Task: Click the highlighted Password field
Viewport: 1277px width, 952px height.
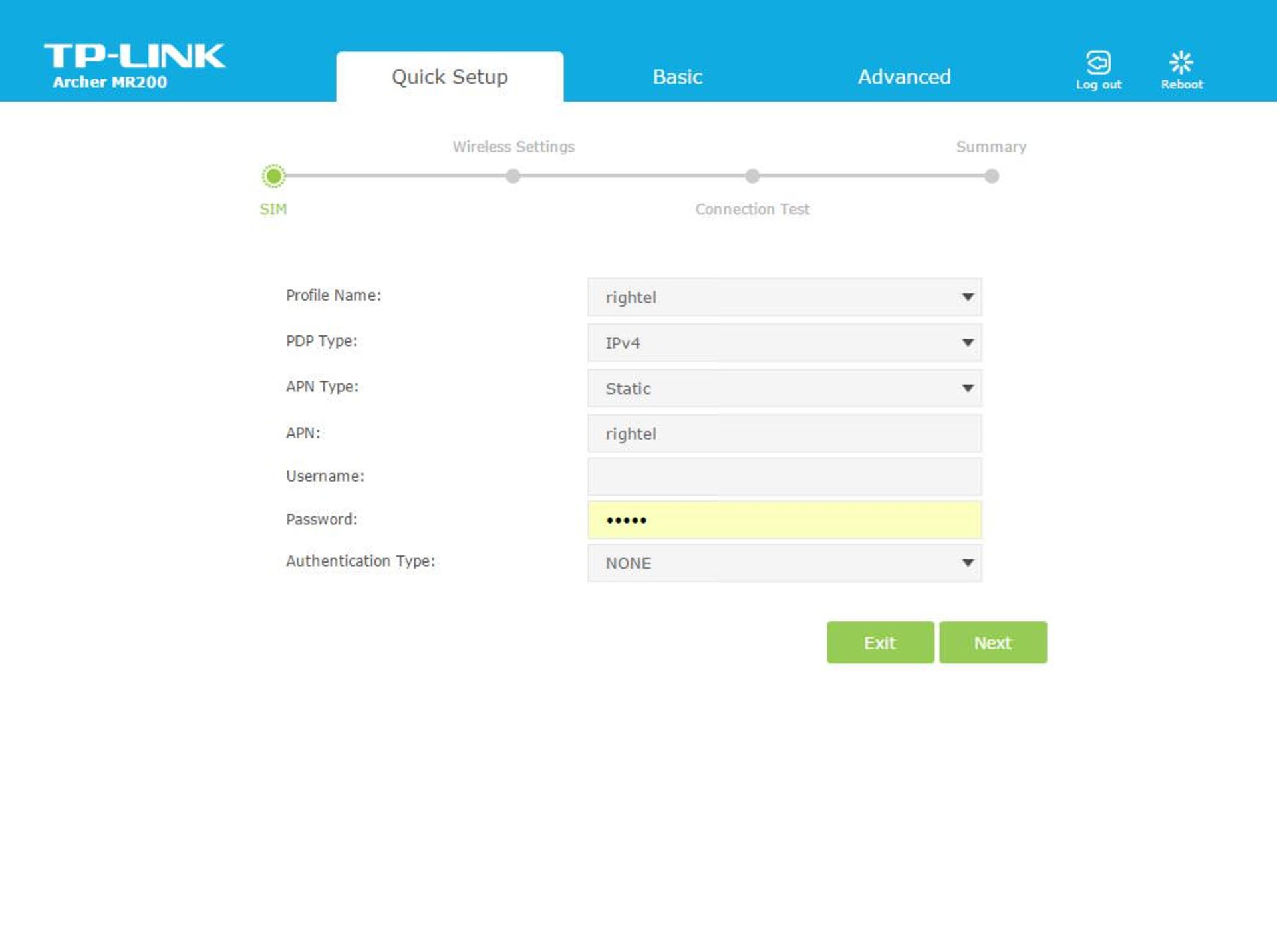Action: (784, 520)
